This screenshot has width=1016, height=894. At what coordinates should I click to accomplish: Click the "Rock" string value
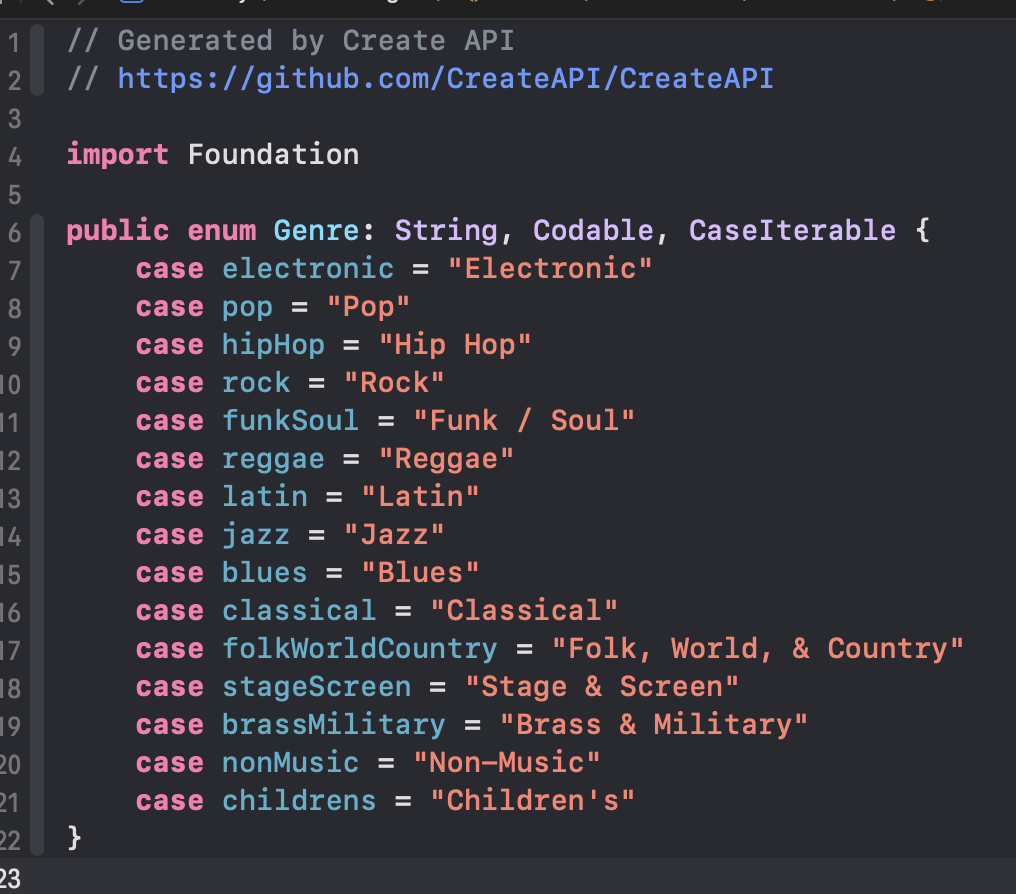click(394, 383)
